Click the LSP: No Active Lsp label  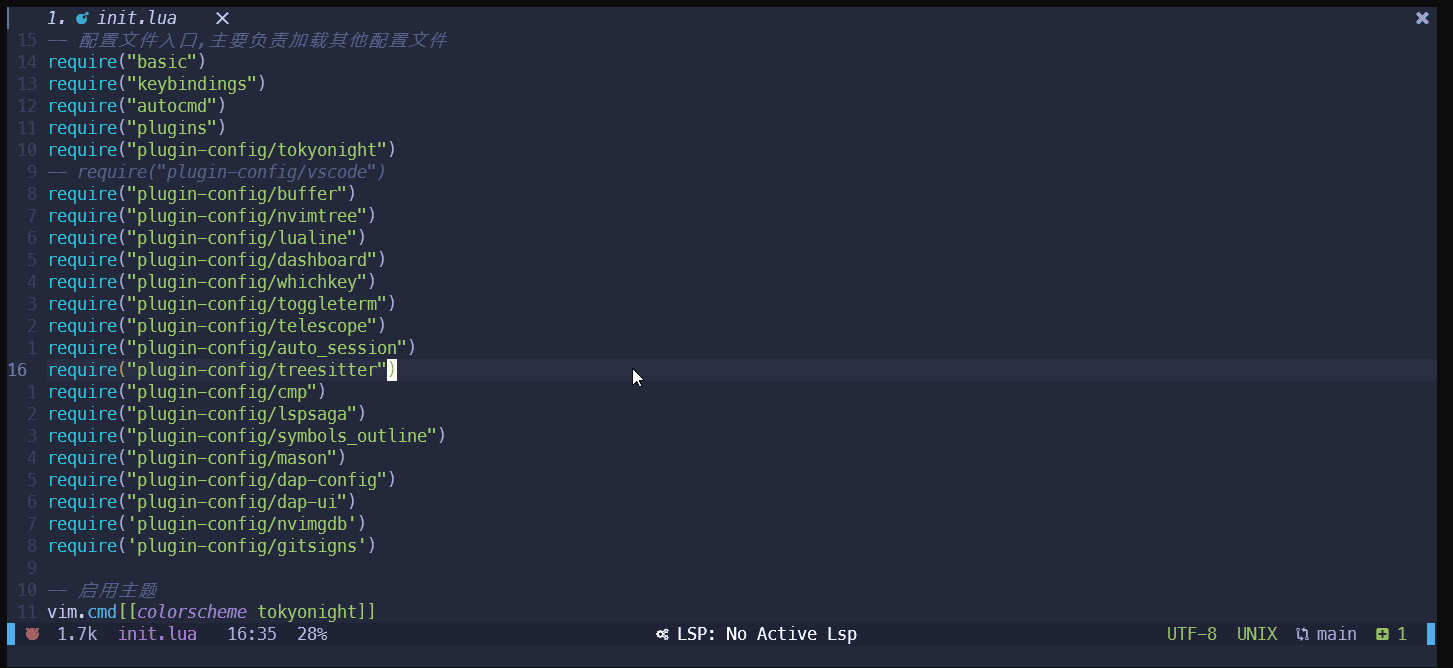(767, 634)
